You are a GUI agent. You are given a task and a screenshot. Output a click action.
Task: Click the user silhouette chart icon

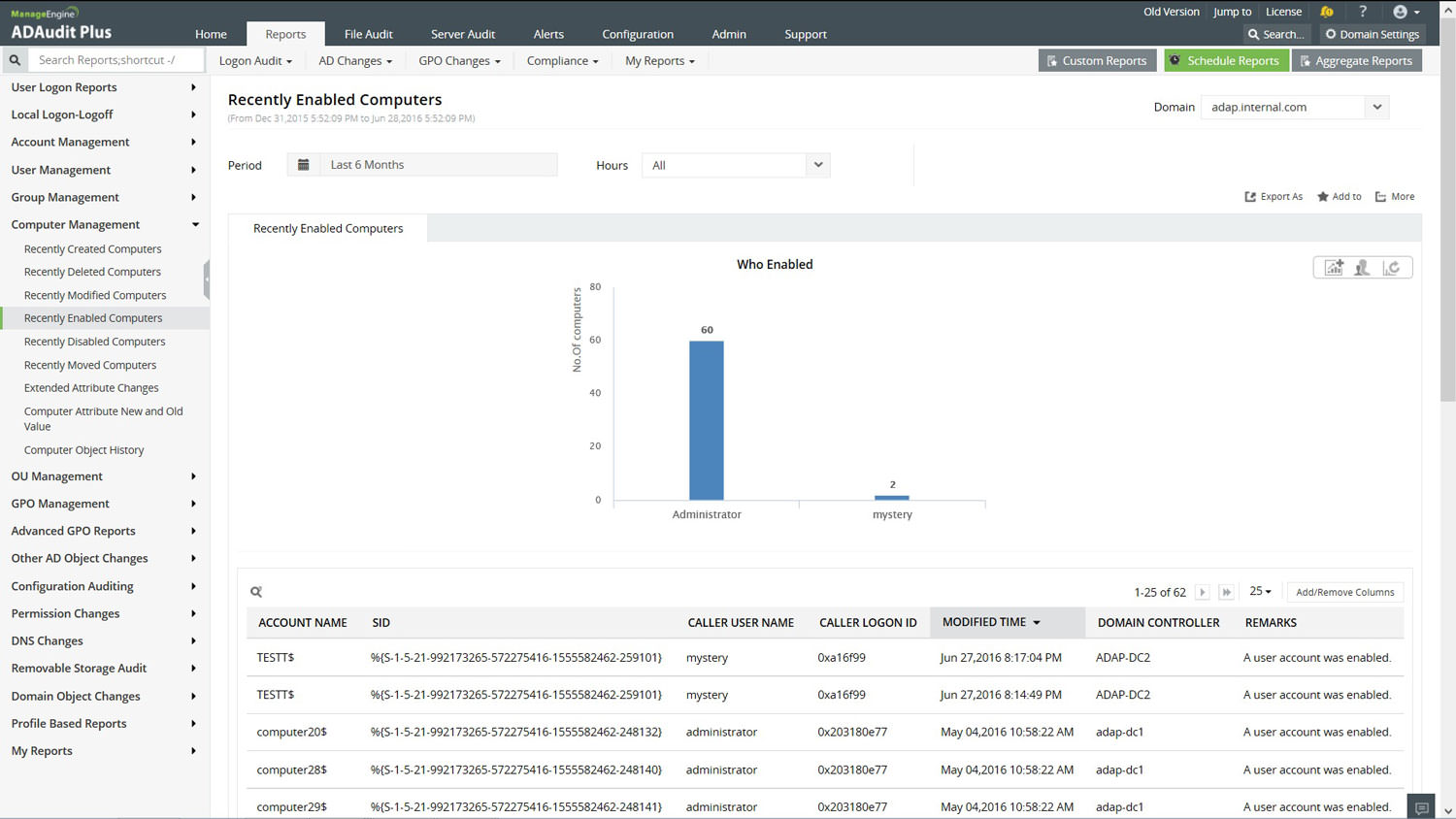pyautogui.click(x=1363, y=268)
